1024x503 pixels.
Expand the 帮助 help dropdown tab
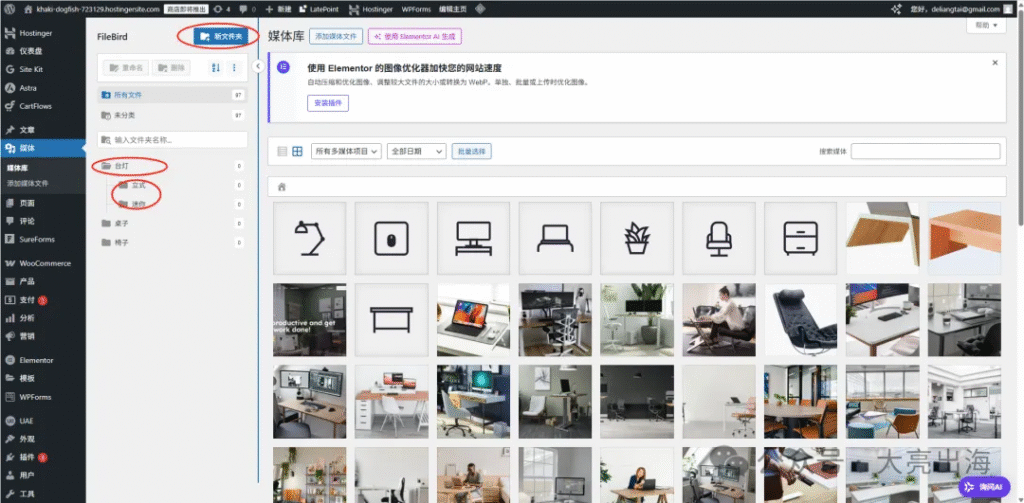pyautogui.click(x=986, y=25)
